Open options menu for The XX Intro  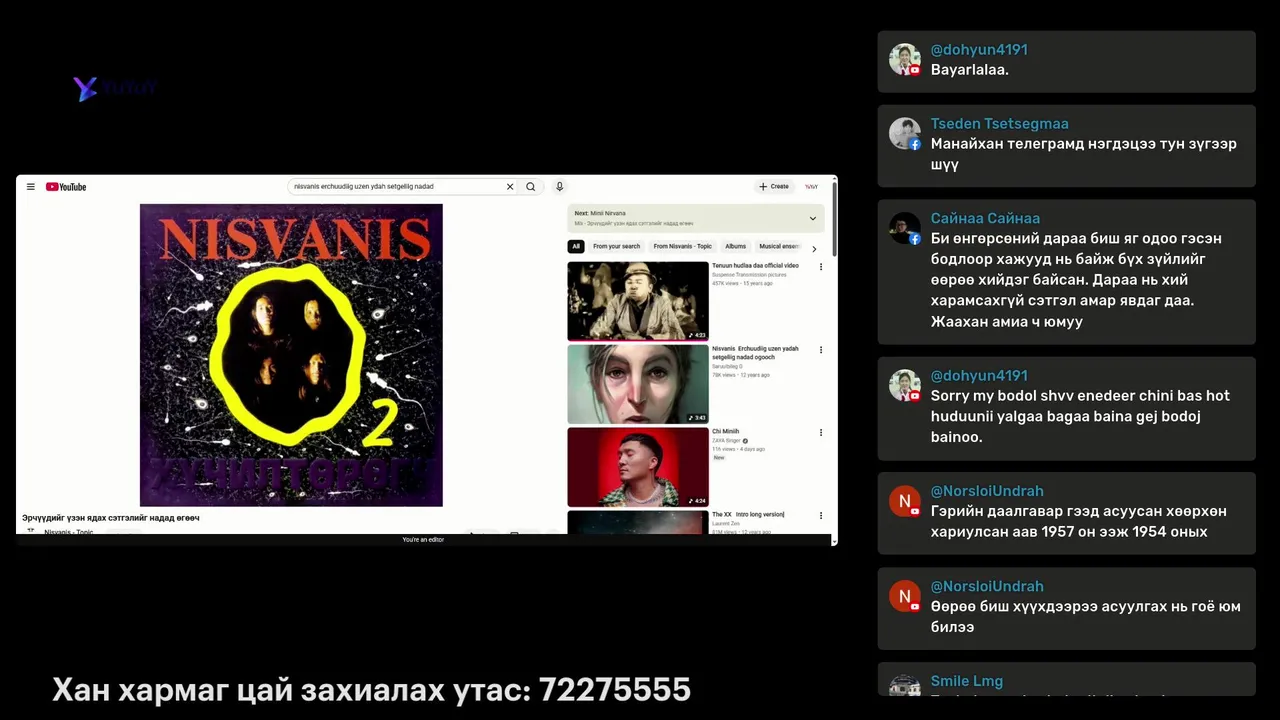[x=821, y=516]
